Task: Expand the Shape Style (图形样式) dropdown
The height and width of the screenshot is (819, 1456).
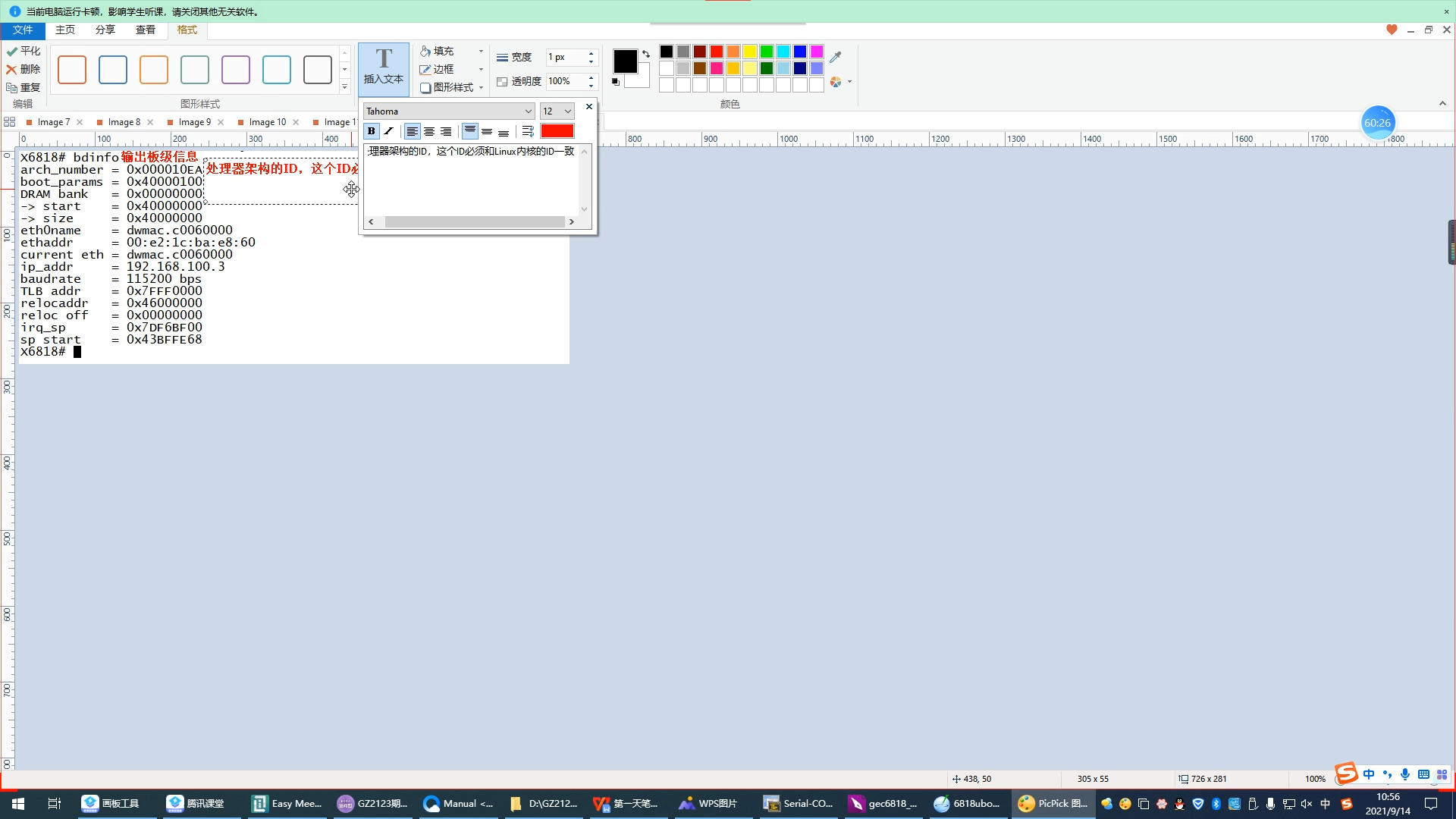Action: point(481,88)
